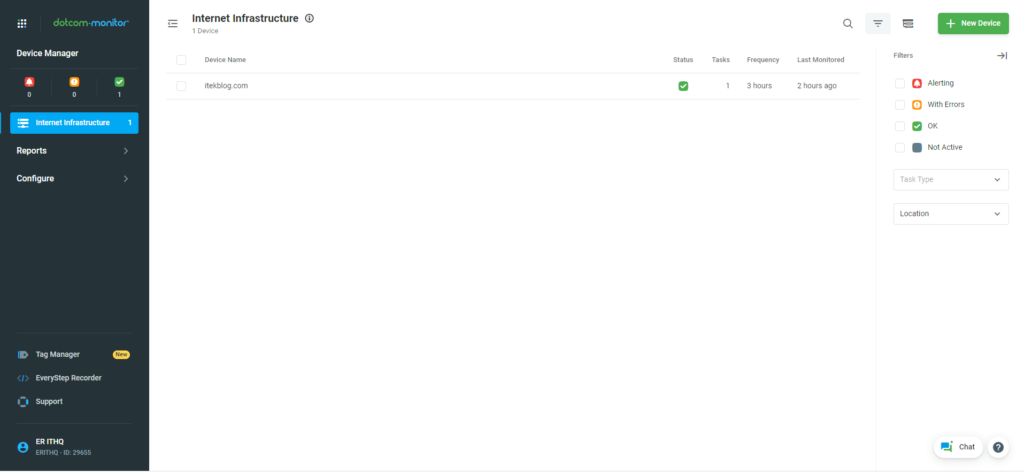The width and height of the screenshot is (1024, 473).
Task: Click the gray Not Active icon in Filters
Action: [x=917, y=148]
